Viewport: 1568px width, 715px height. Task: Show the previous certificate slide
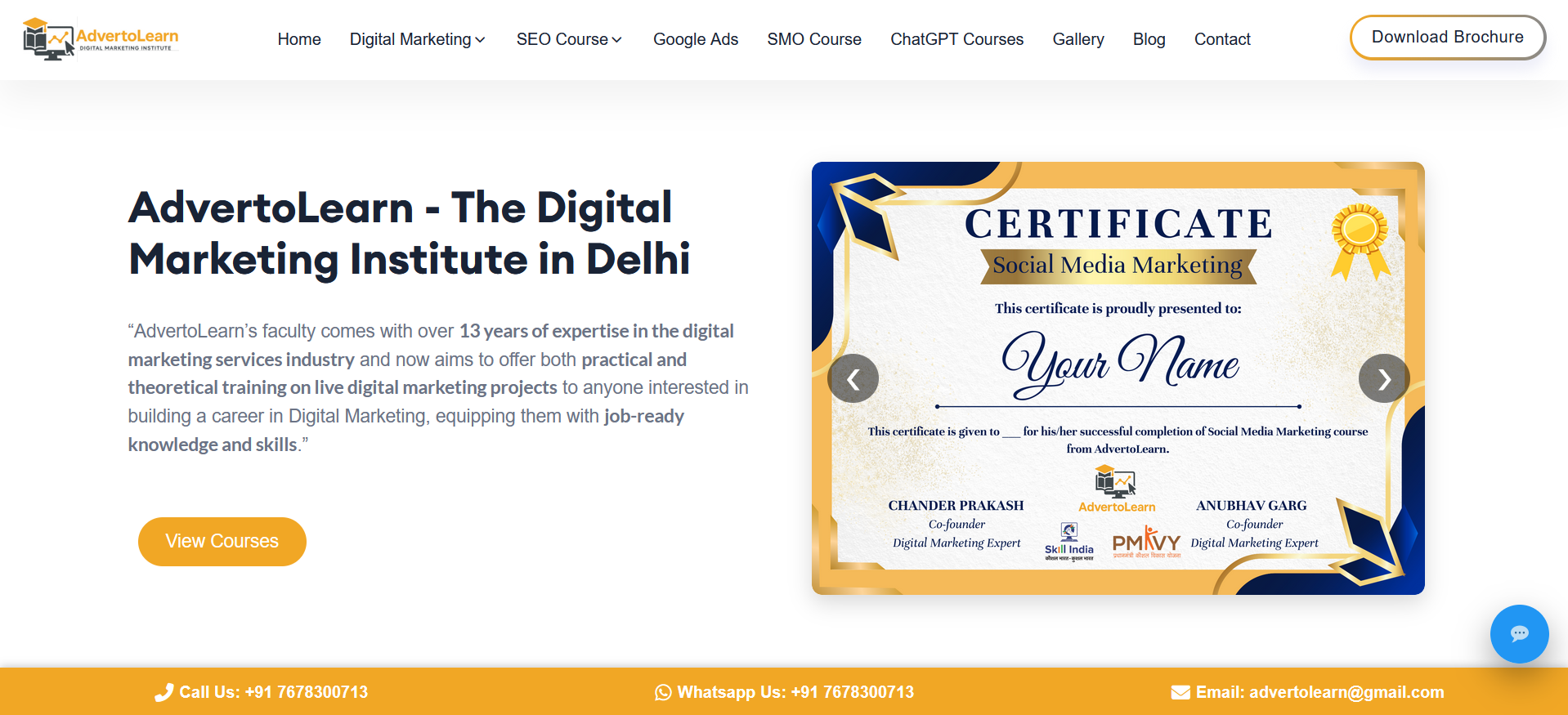pyautogui.click(x=853, y=378)
